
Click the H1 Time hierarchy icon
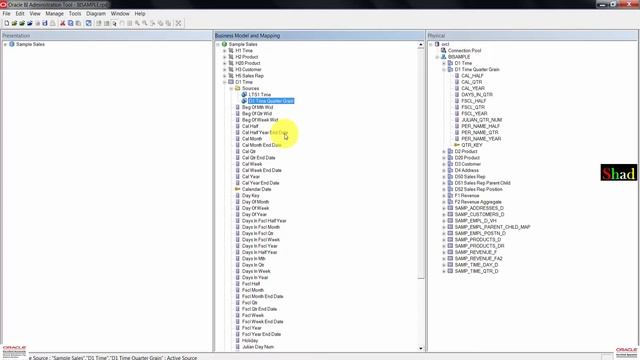point(231,51)
